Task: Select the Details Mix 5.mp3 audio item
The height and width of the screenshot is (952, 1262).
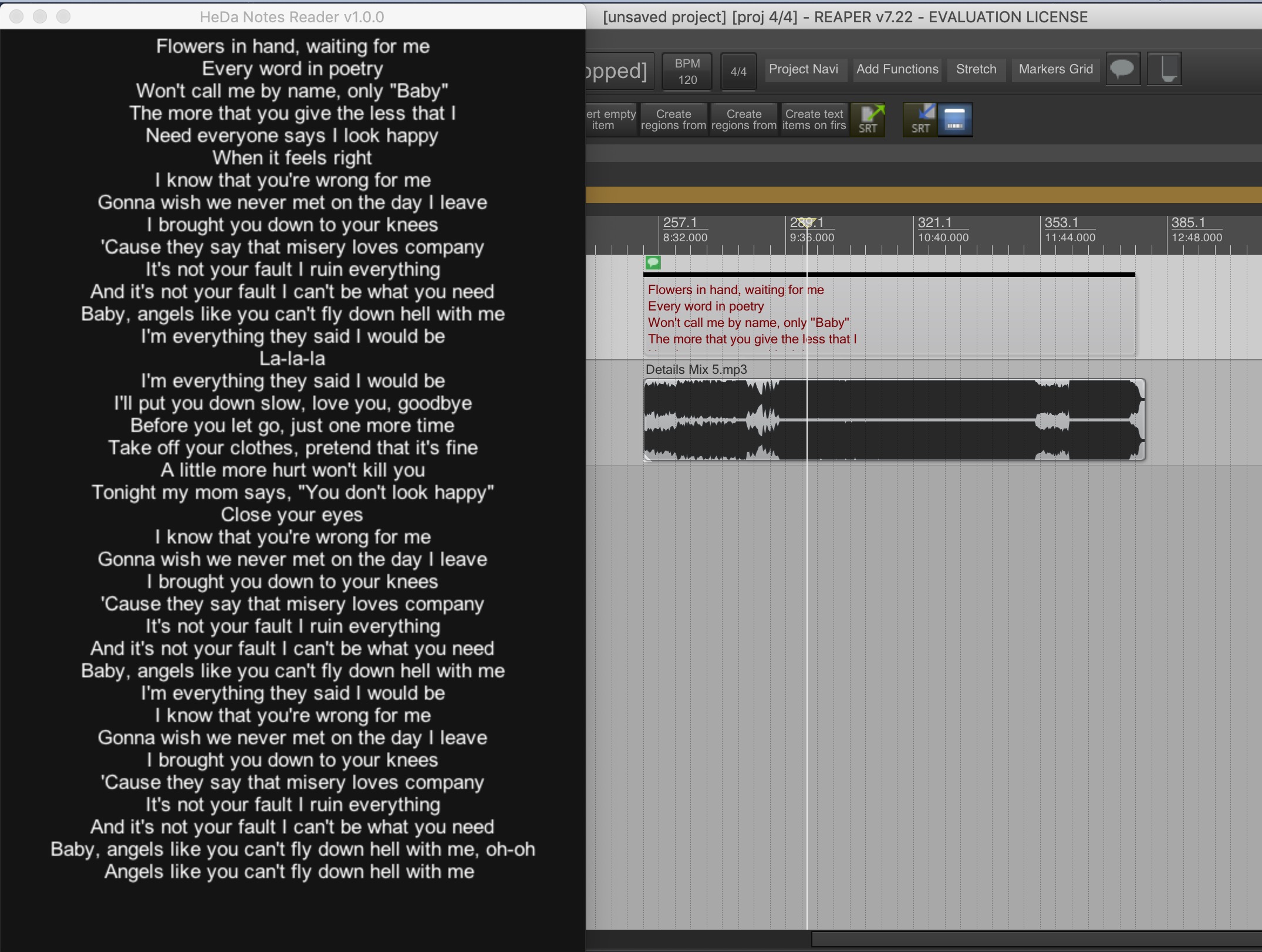Action: (894, 420)
